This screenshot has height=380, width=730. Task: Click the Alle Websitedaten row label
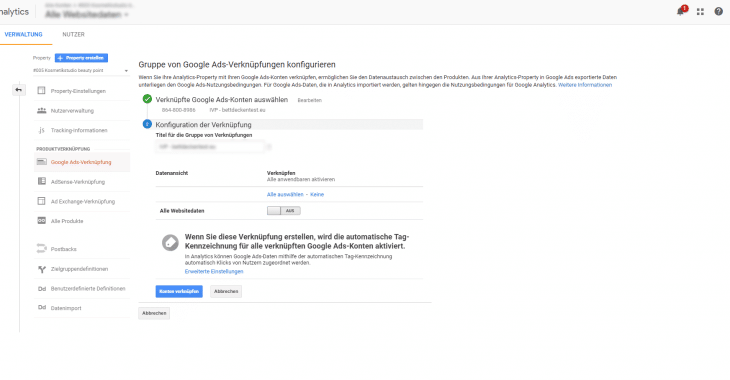[182, 211]
